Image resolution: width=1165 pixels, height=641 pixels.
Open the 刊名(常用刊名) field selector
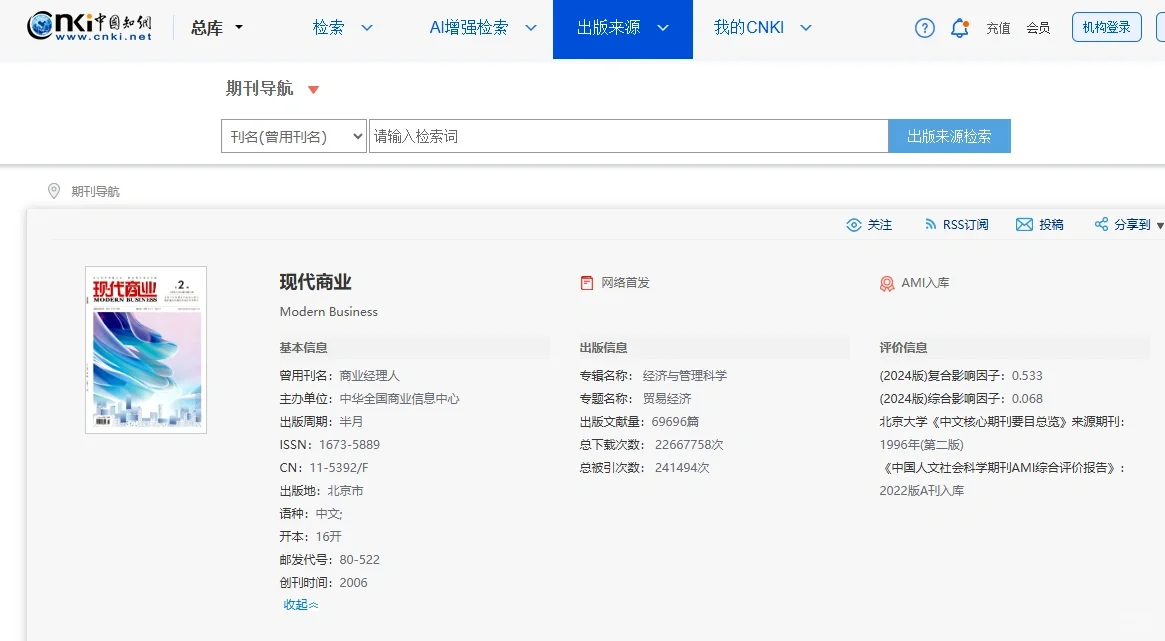click(x=293, y=136)
